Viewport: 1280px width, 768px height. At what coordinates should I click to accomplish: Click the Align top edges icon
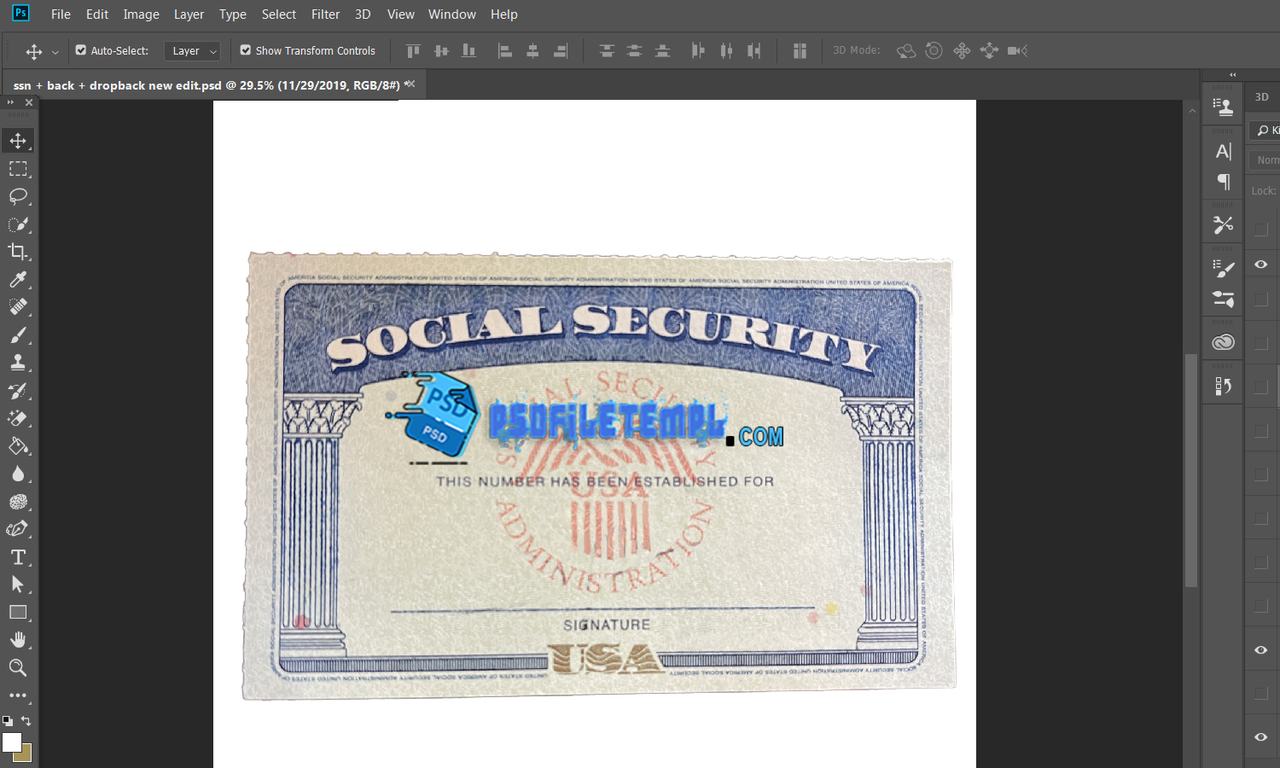click(x=413, y=50)
